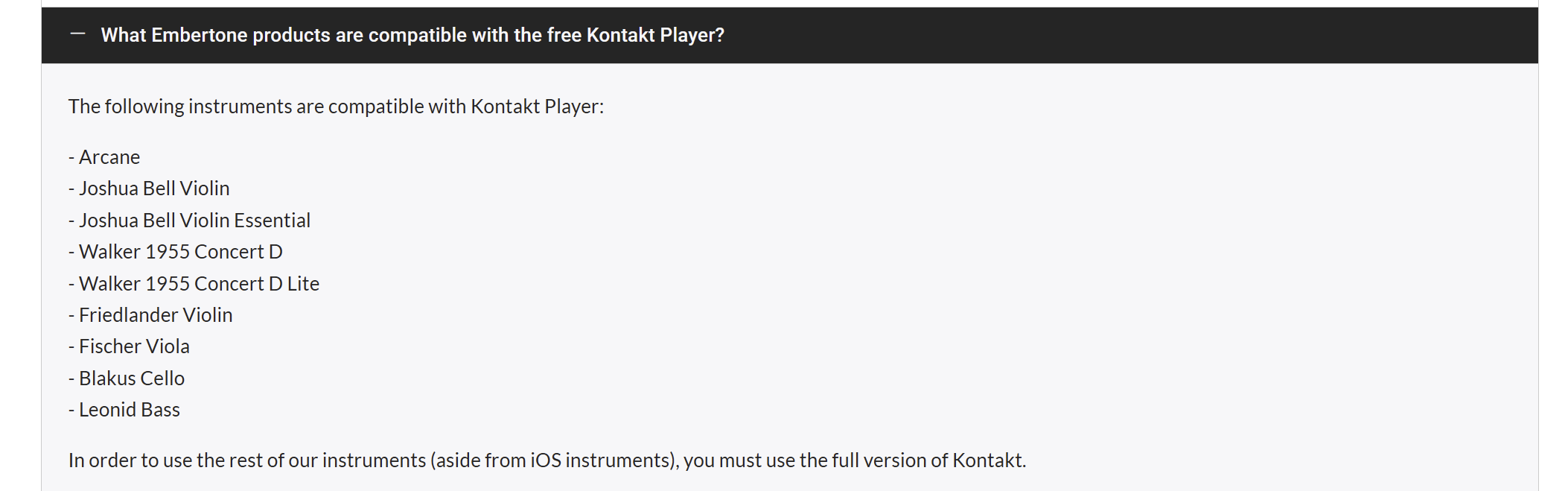This screenshot has height=491, width=1568.
Task: Click the empty area of the dark accordion header
Action: [x=1117, y=35]
